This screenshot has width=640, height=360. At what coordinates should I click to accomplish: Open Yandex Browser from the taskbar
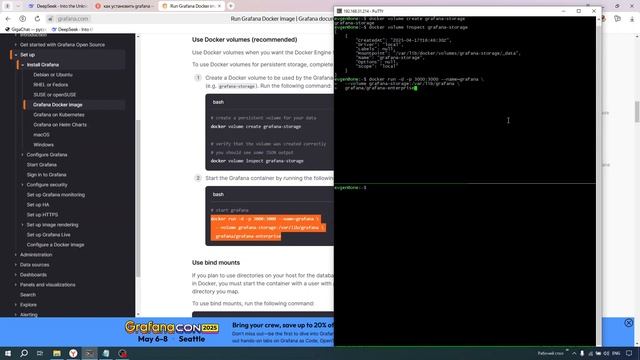point(73,353)
